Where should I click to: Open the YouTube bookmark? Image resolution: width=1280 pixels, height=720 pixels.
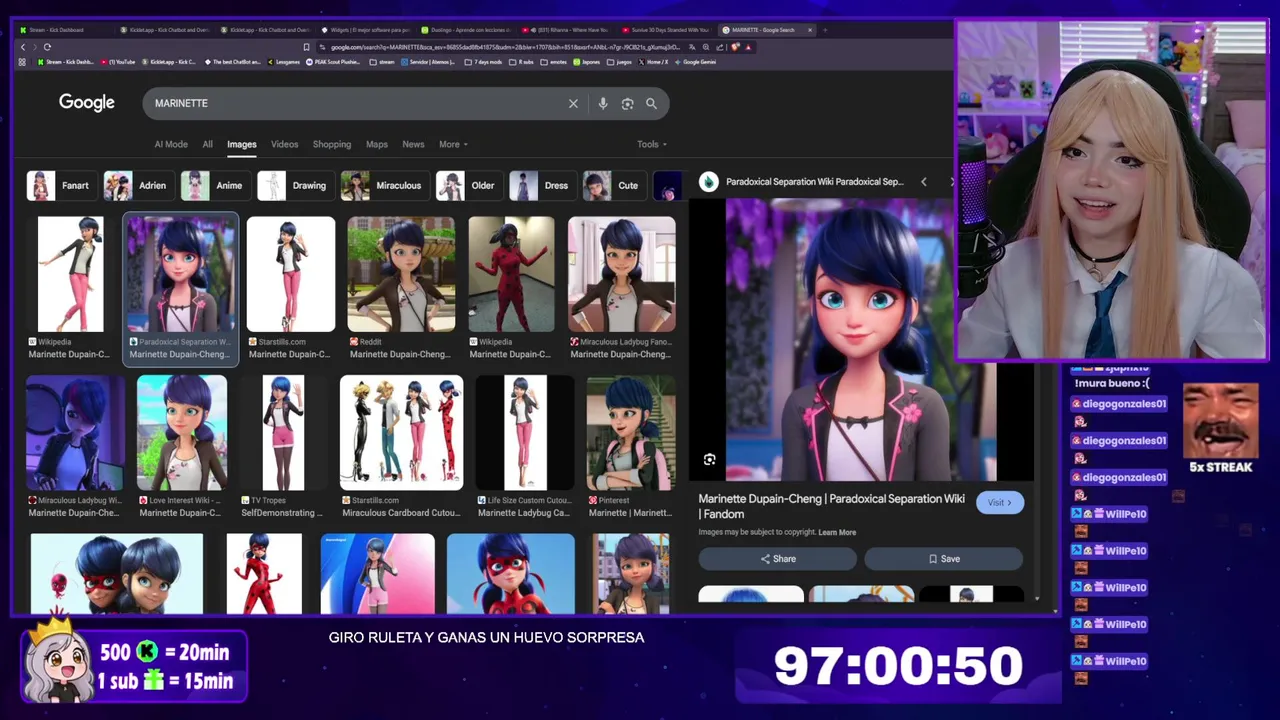(118, 62)
